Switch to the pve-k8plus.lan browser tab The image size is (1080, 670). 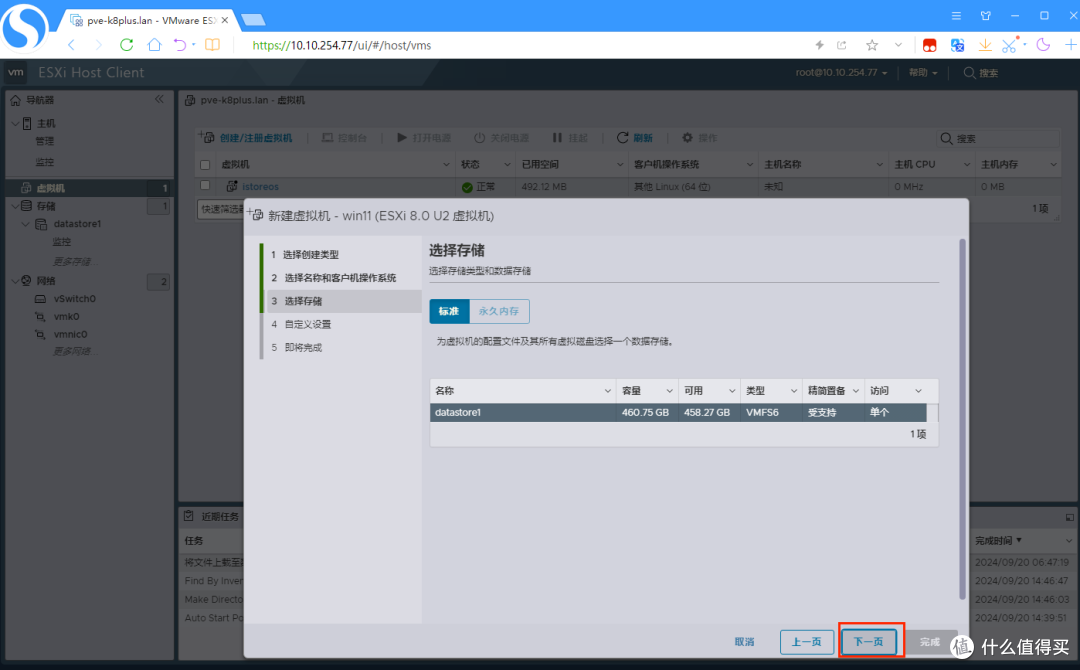150,20
